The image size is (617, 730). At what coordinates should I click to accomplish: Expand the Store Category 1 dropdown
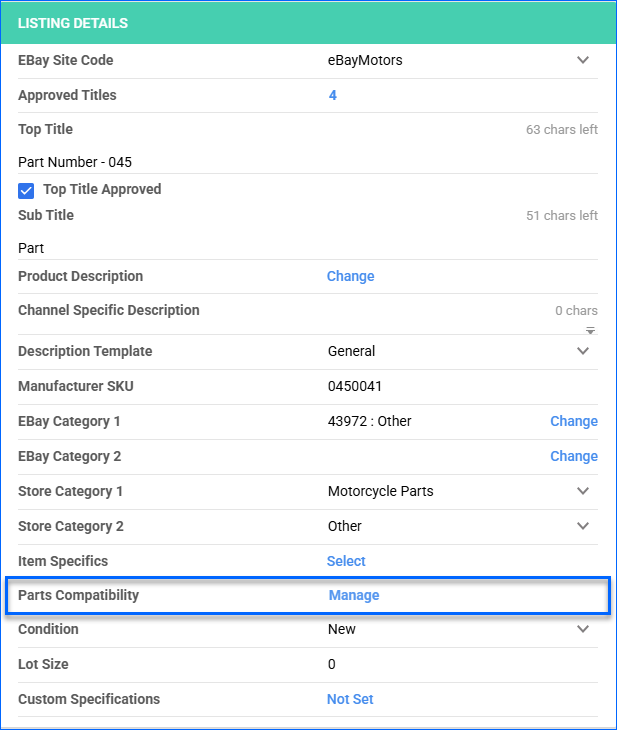pyautogui.click(x=583, y=492)
